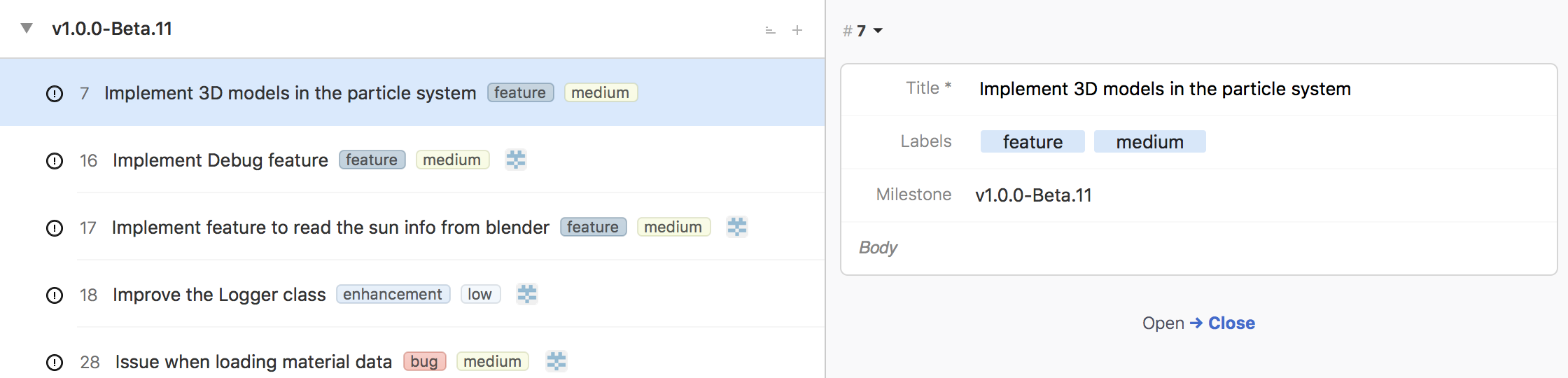Click the Close issue link
Image resolution: width=1568 pixels, height=378 pixels.
(1231, 323)
